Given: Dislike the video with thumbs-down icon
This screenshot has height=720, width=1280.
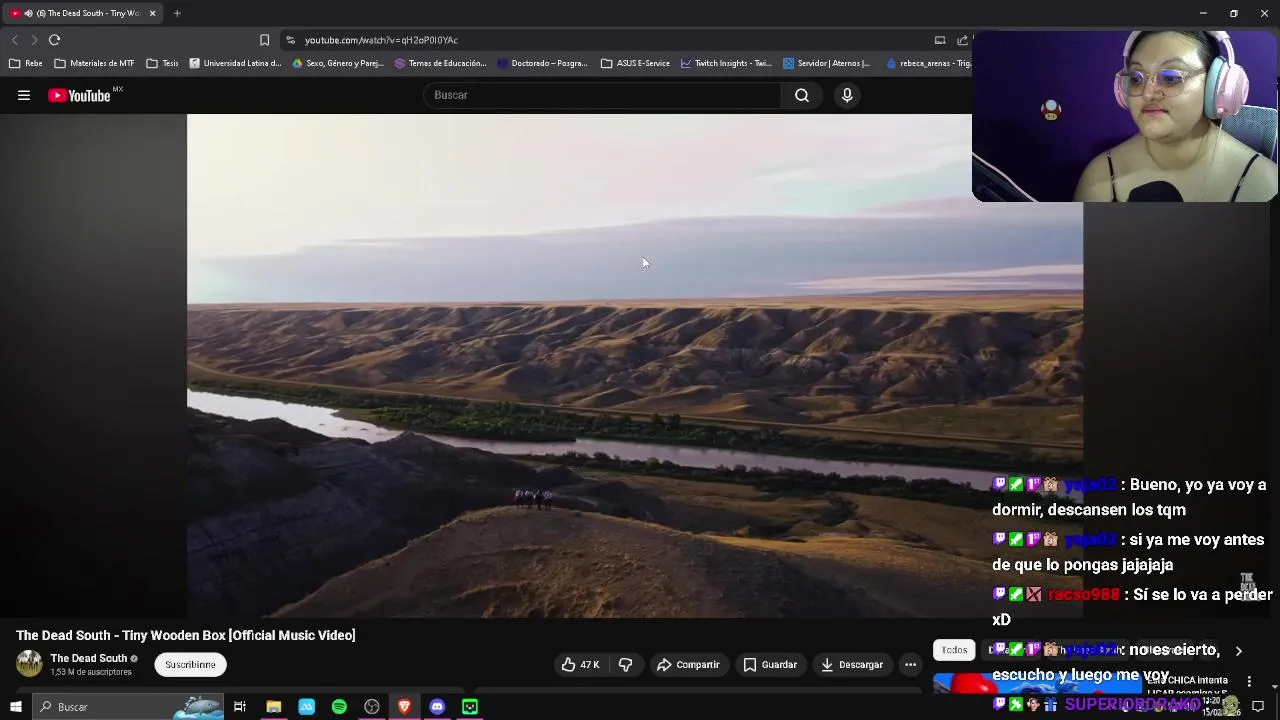Looking at the screenshot, I should coord(625,664).
